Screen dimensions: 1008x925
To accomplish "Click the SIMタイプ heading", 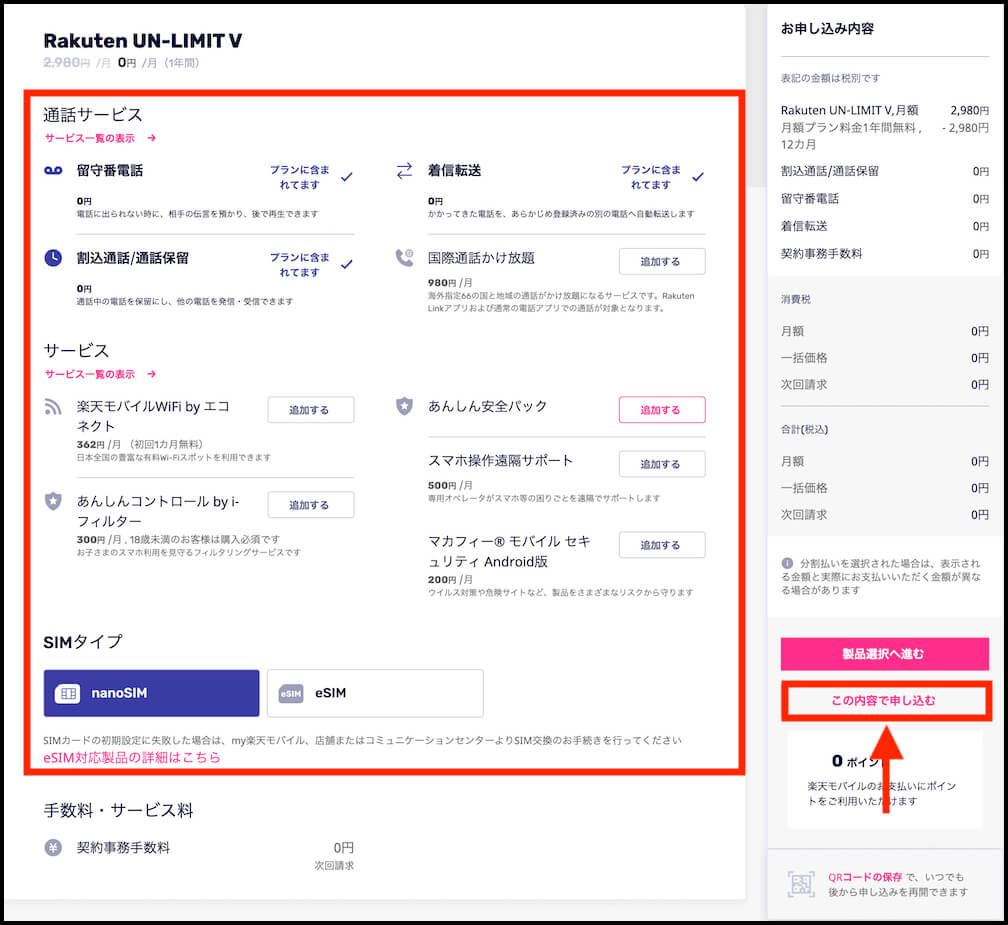I will [x=82, y=642].
